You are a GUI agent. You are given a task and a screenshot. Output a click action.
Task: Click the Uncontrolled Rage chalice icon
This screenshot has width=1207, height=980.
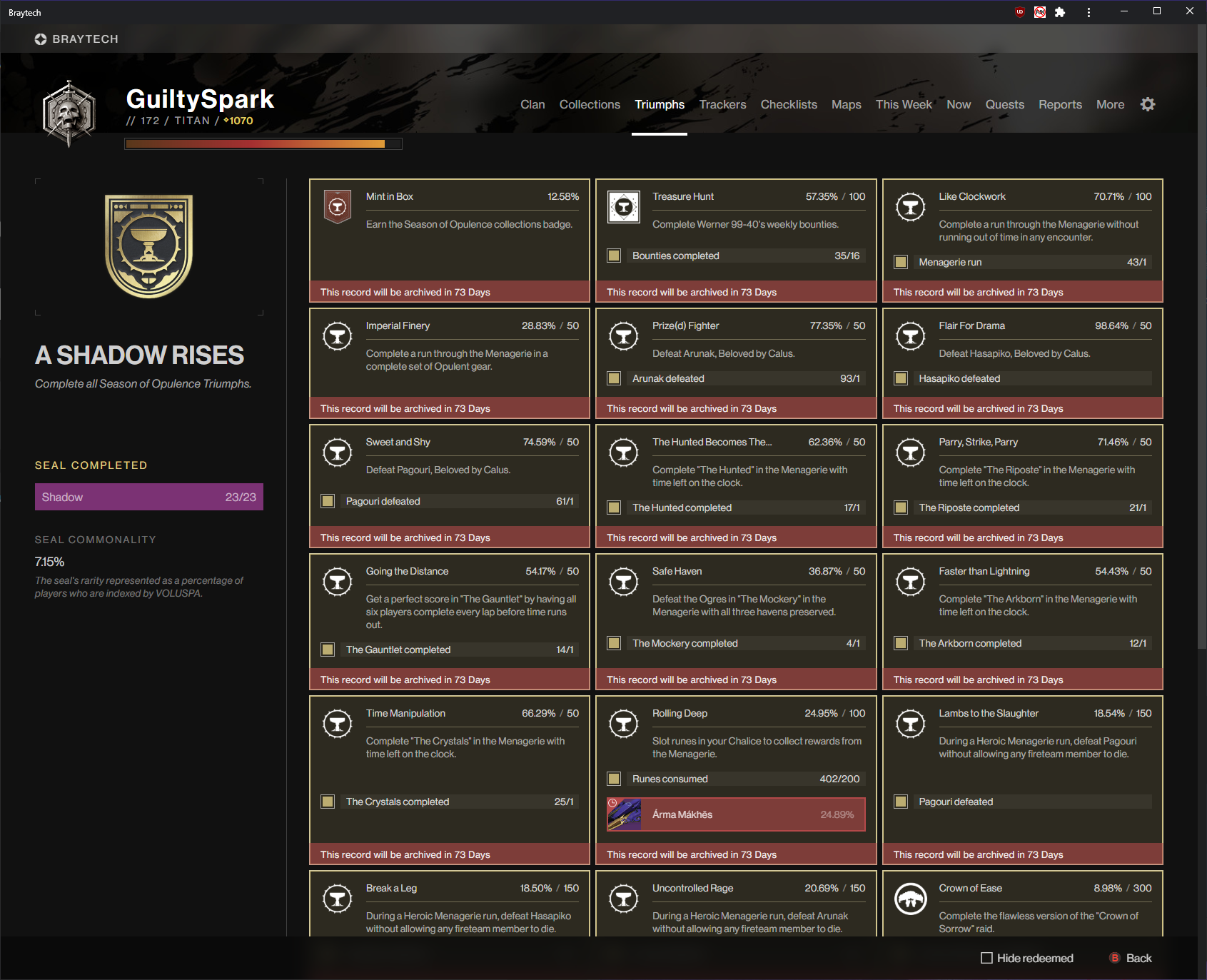624,899
